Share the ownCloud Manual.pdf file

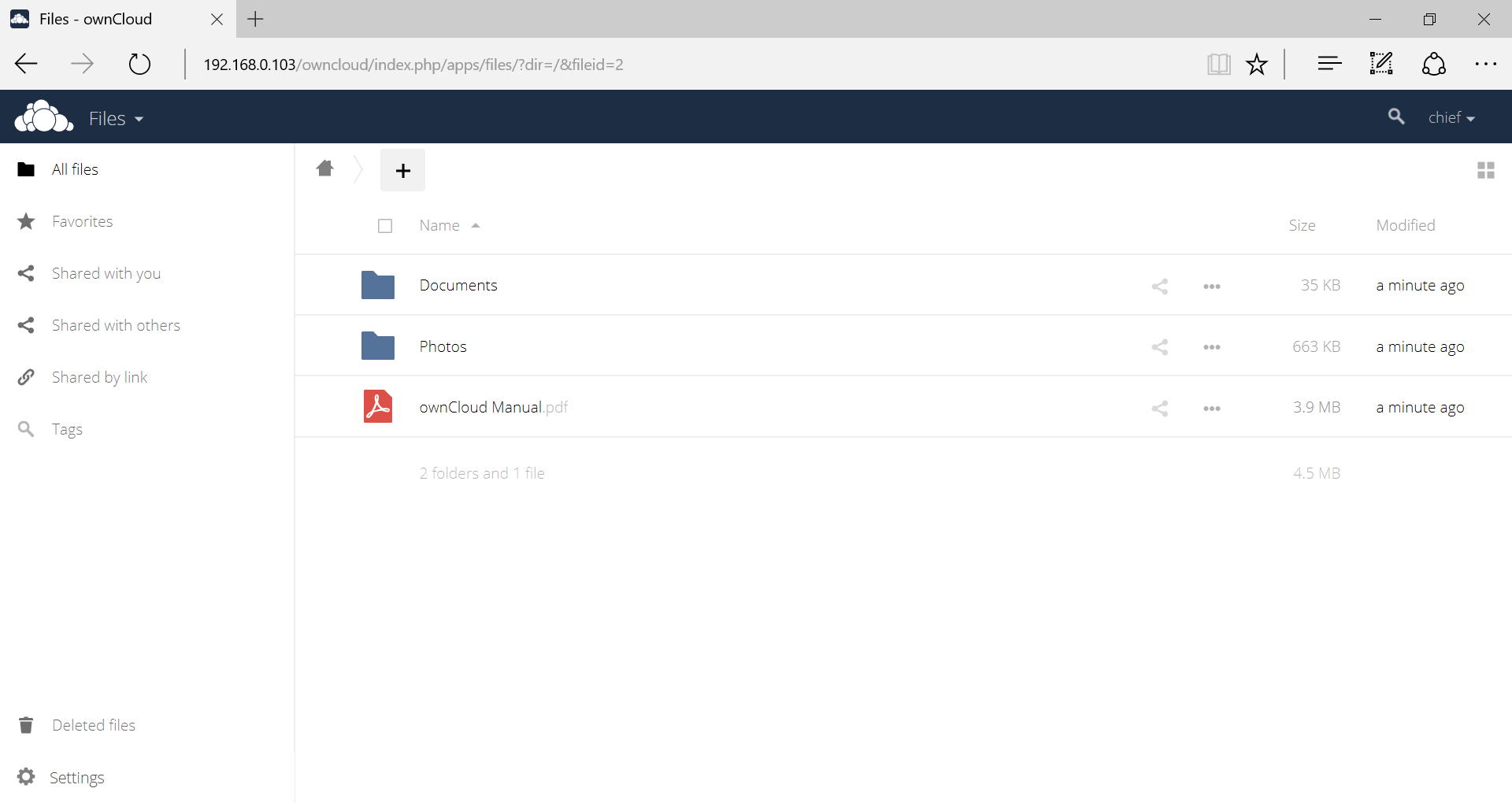[x=1160, y=408]
